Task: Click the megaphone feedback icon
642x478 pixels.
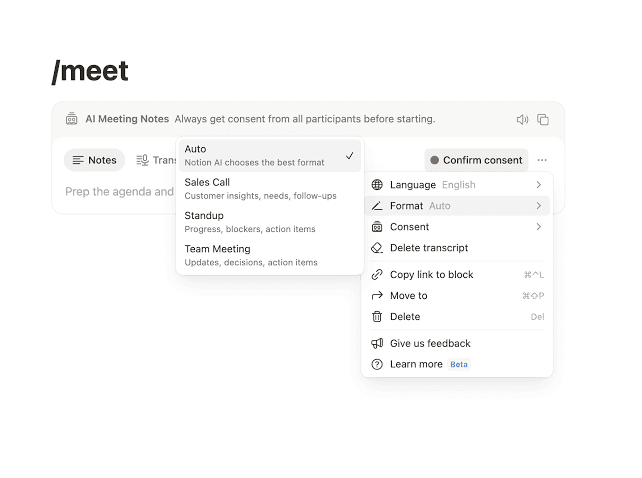Action: pos(377,343)
